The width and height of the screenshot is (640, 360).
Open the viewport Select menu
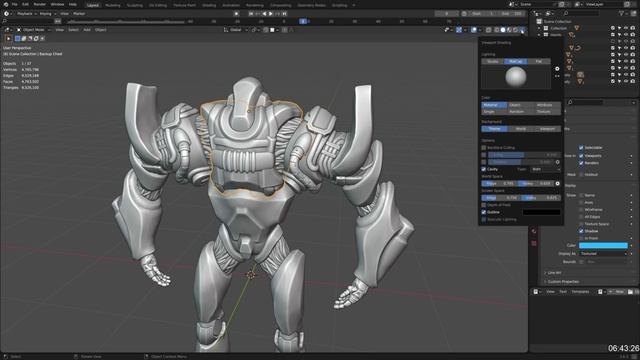[73, 30]
